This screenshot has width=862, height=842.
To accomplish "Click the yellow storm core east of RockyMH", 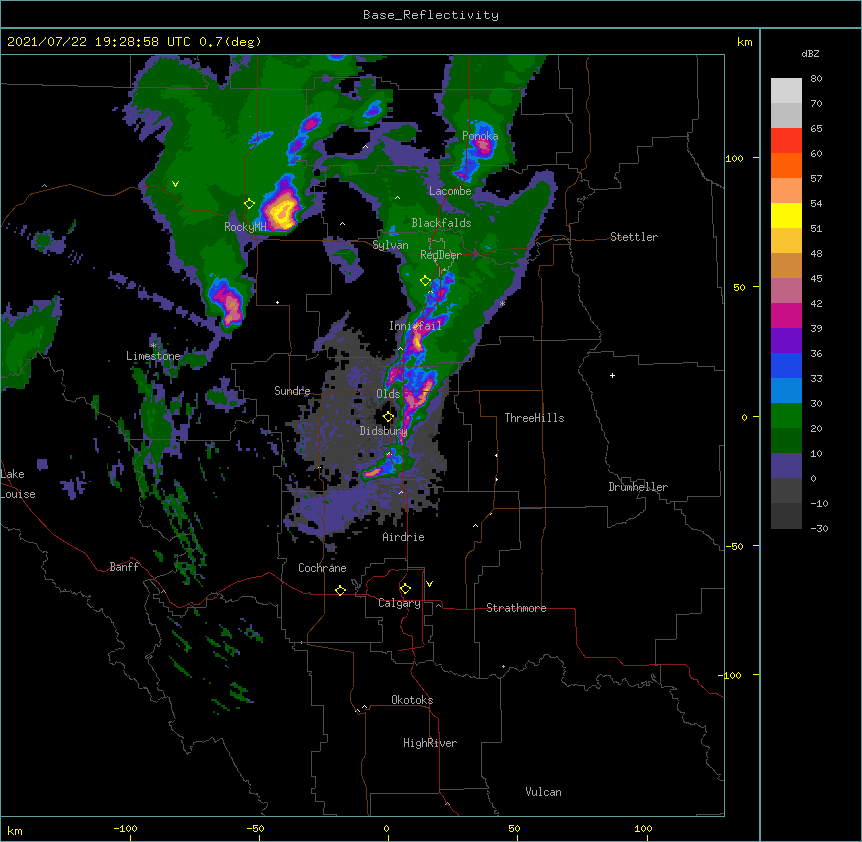I will 283,212.
